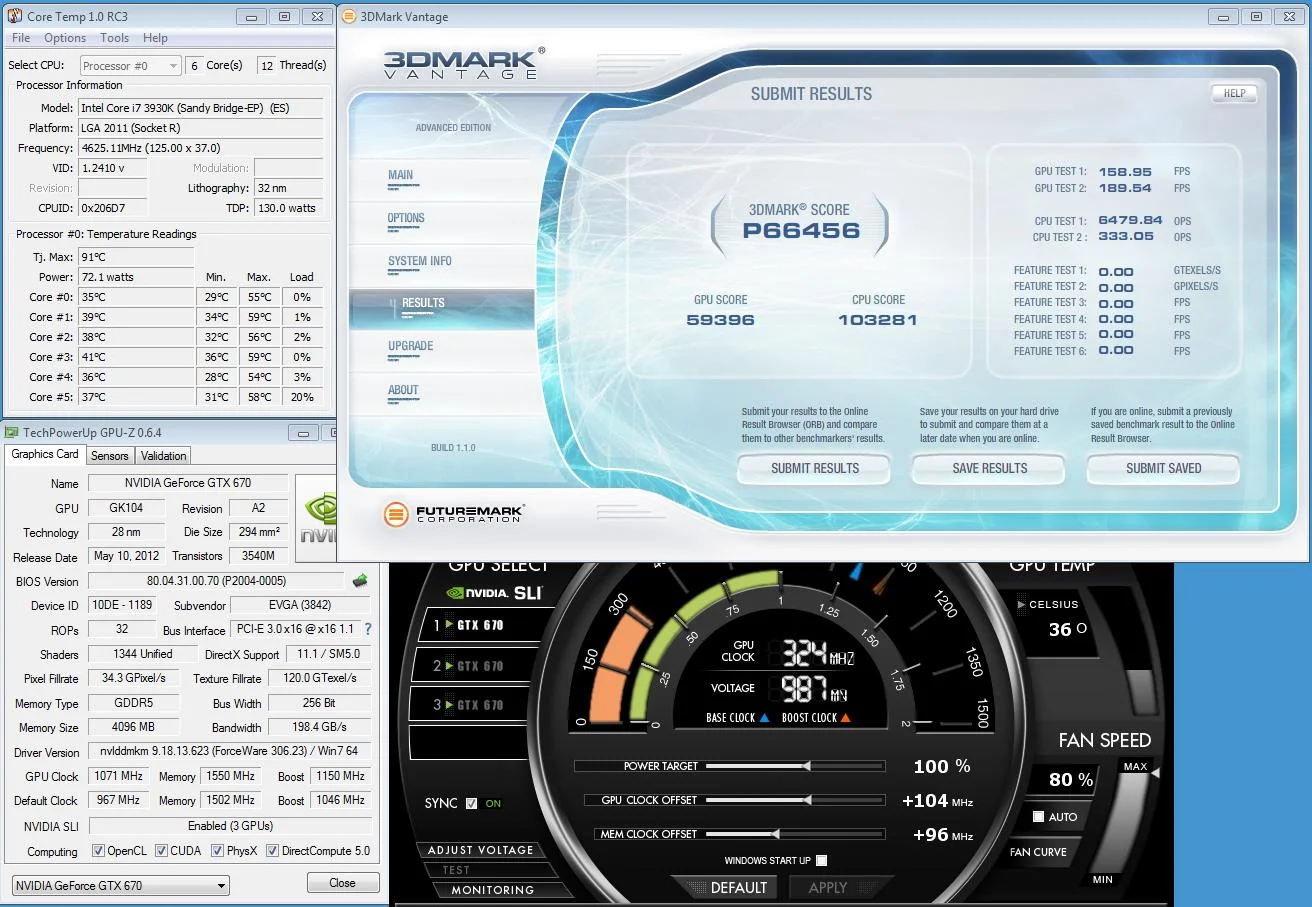Enable Windows Start Up checkbox
1312x907 pixels.
click(x=821, y=860)
